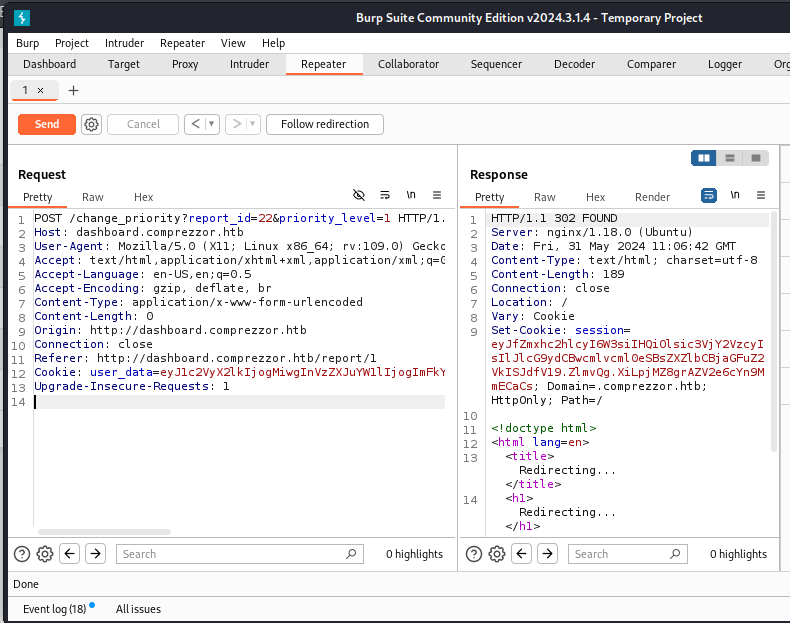
Task: Switch to the Dashboard tab
Action: (x=49, y=64)
